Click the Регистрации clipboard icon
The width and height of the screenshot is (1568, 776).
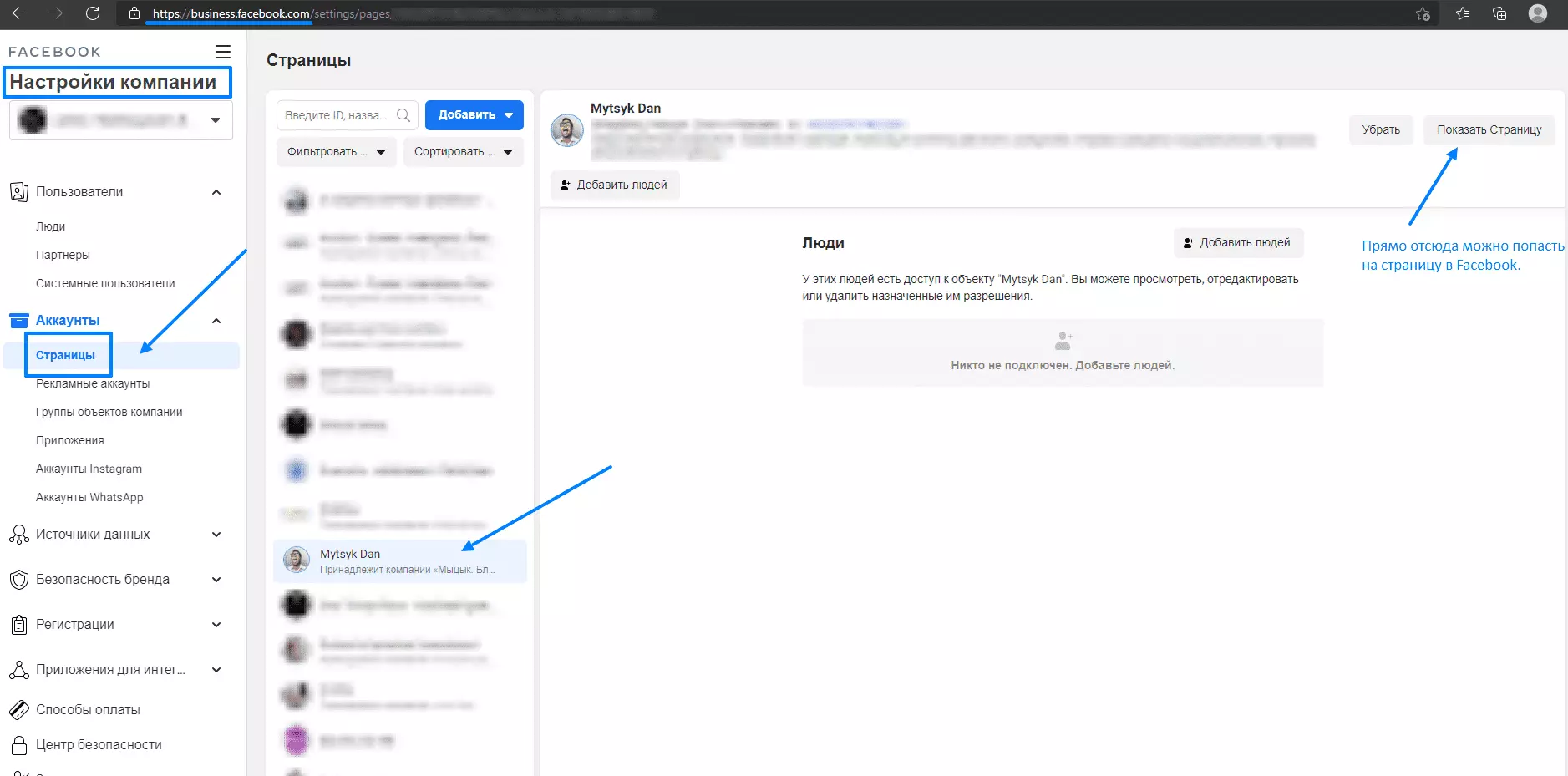[x=18, y=625]
